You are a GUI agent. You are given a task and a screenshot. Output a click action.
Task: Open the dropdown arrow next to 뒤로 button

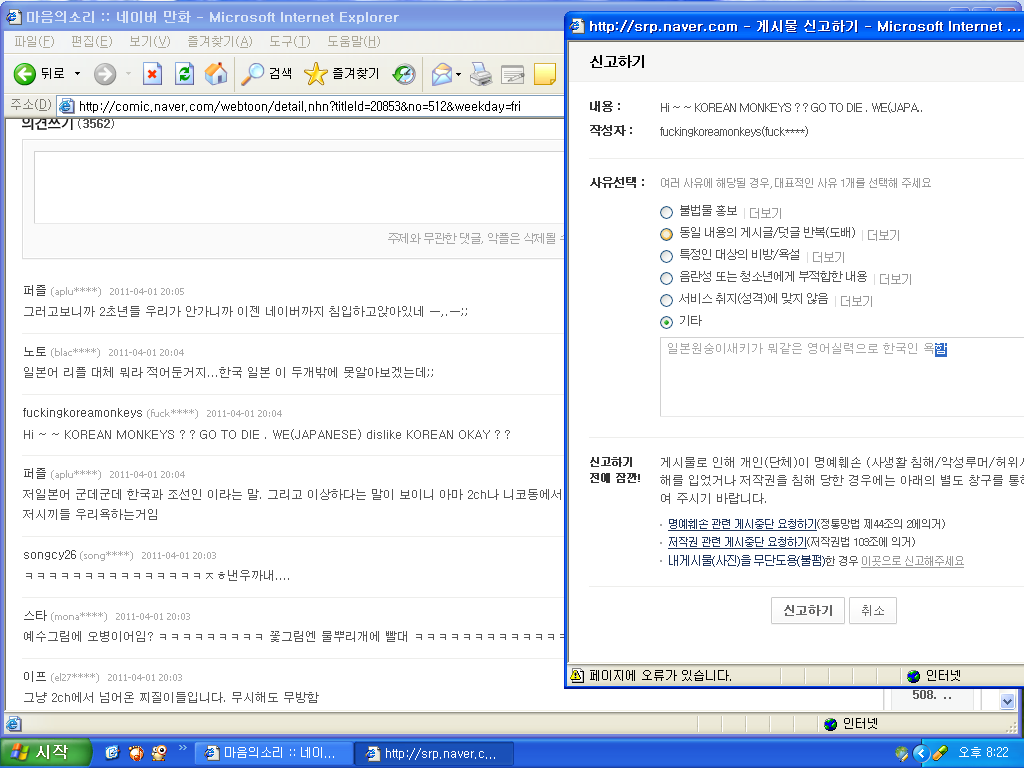(x=75, y=73)
